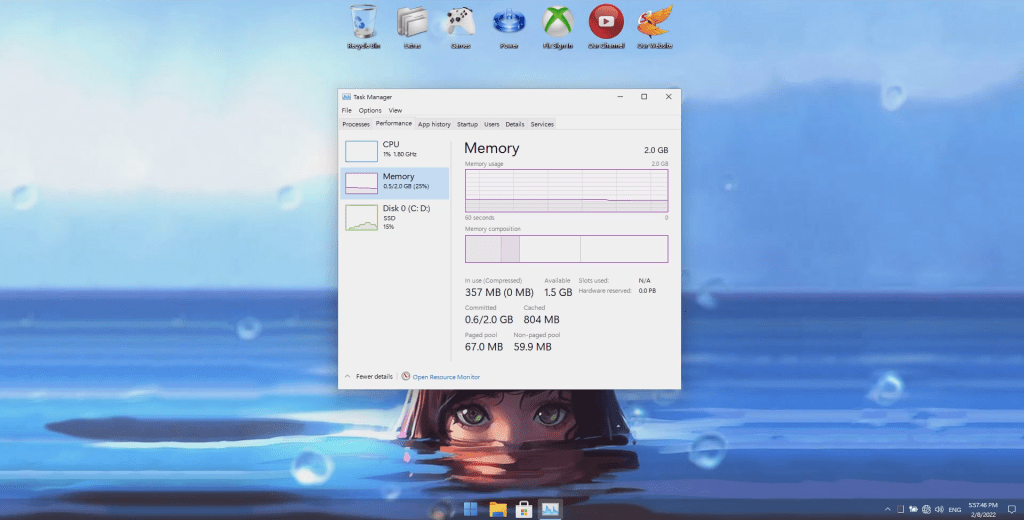
Task: Click the Open Resource Monitor icon
Action: (406, 376)
